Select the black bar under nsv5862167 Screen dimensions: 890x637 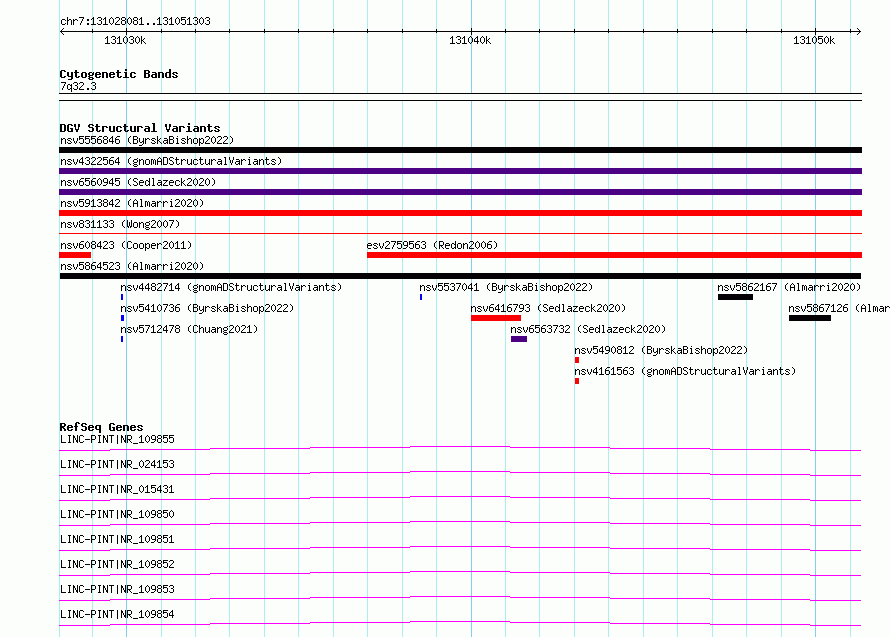(735, 297)
